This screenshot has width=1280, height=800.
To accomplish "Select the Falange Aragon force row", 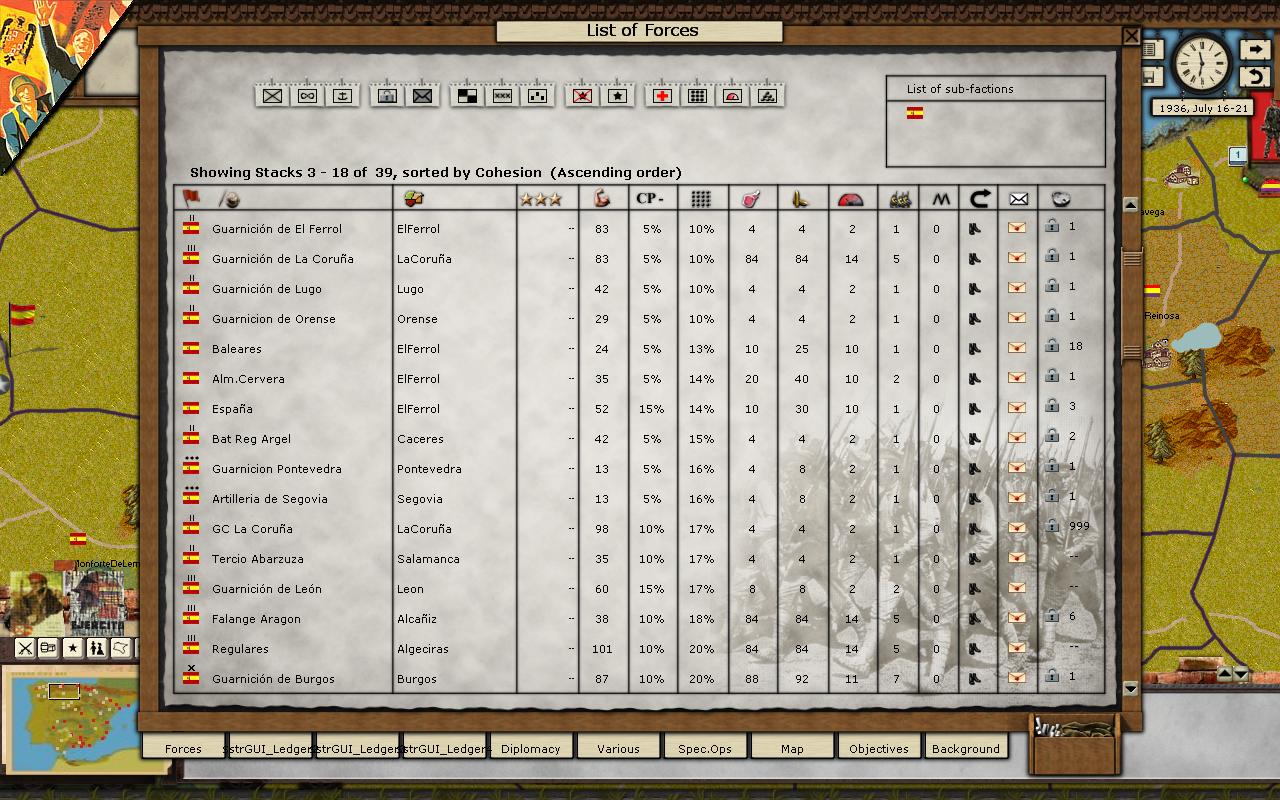I will click(256, 619).
